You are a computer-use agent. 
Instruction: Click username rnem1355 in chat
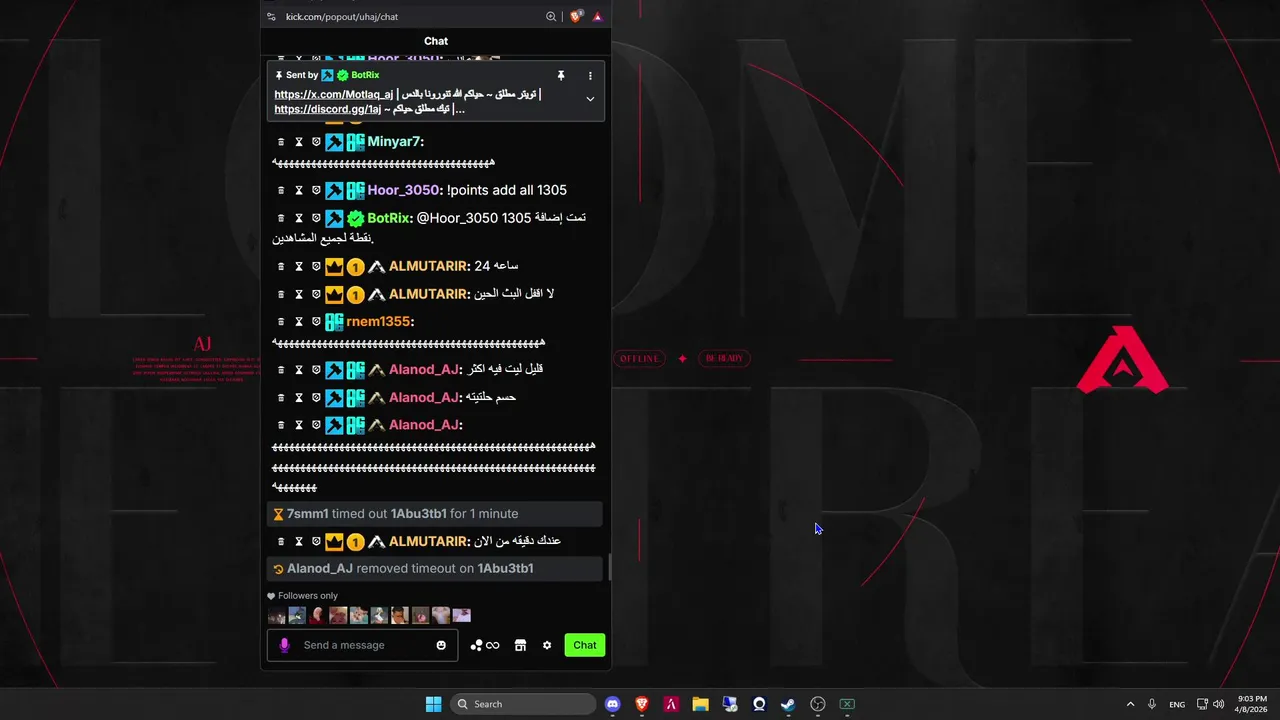click(380, 322)
